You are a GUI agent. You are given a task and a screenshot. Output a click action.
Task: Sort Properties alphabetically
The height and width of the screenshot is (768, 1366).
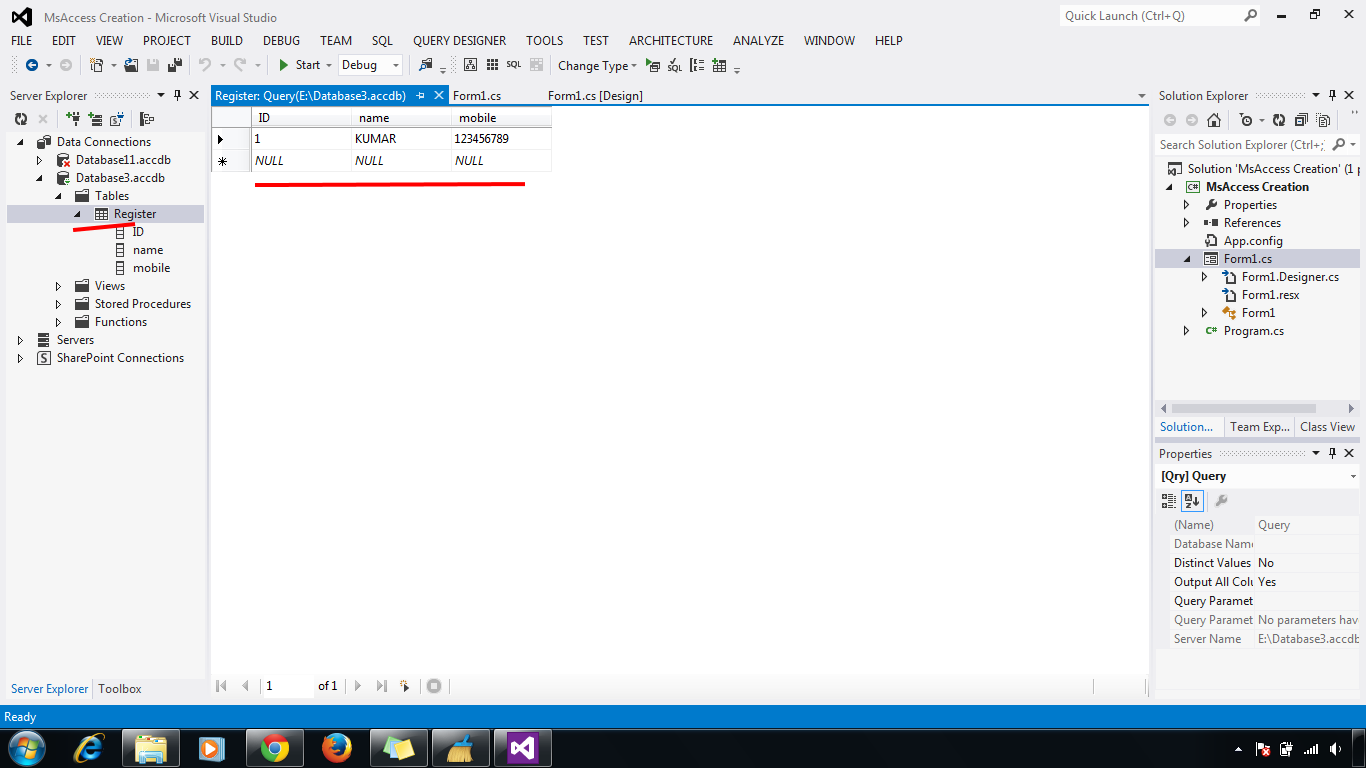[x=1191, y=501]
